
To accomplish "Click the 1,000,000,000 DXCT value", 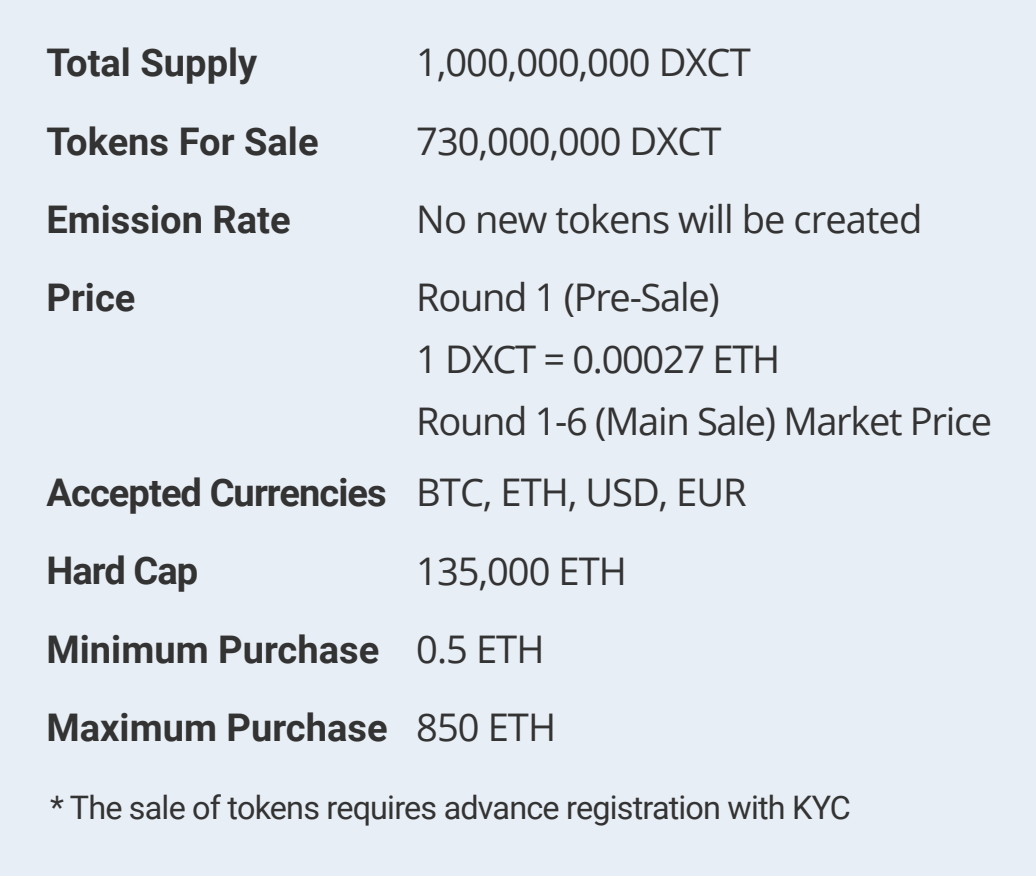I will coord(583,65).
